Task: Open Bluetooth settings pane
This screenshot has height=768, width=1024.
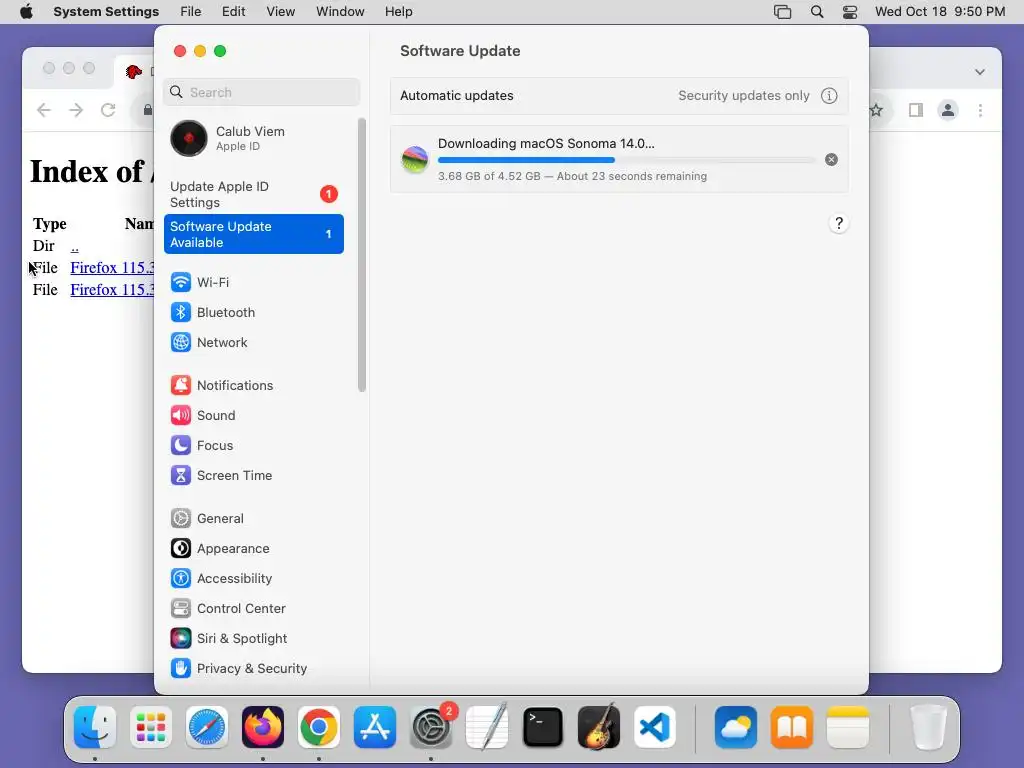Action: pos(253,312)
